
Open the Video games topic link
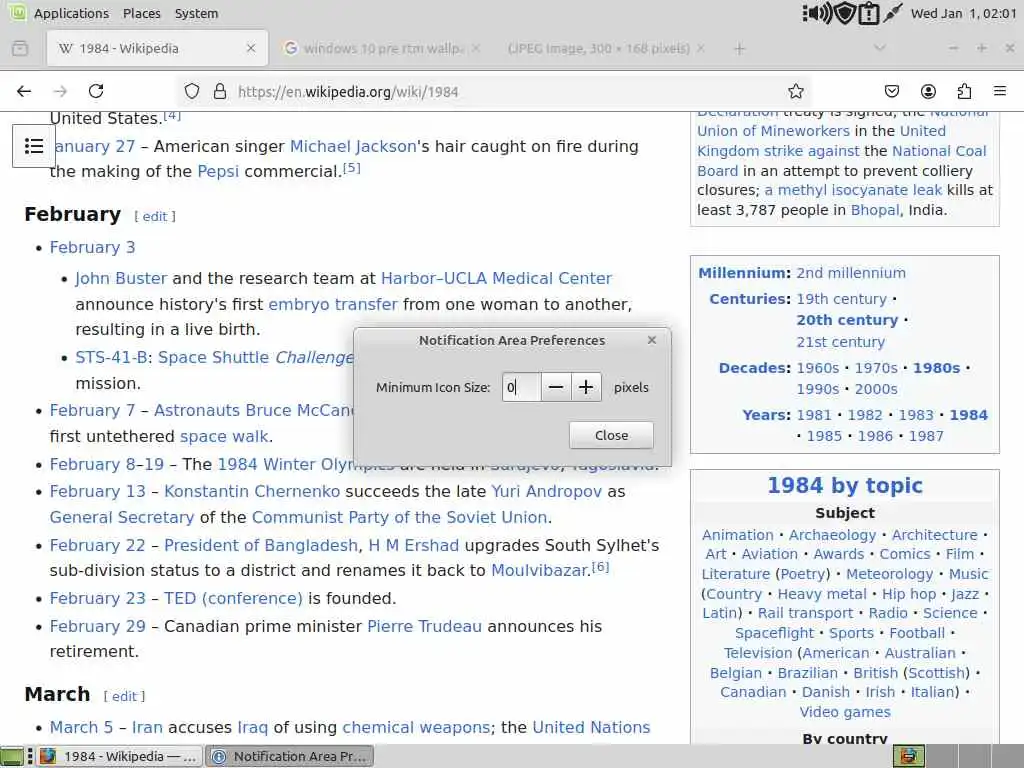(x=845, y=712)
